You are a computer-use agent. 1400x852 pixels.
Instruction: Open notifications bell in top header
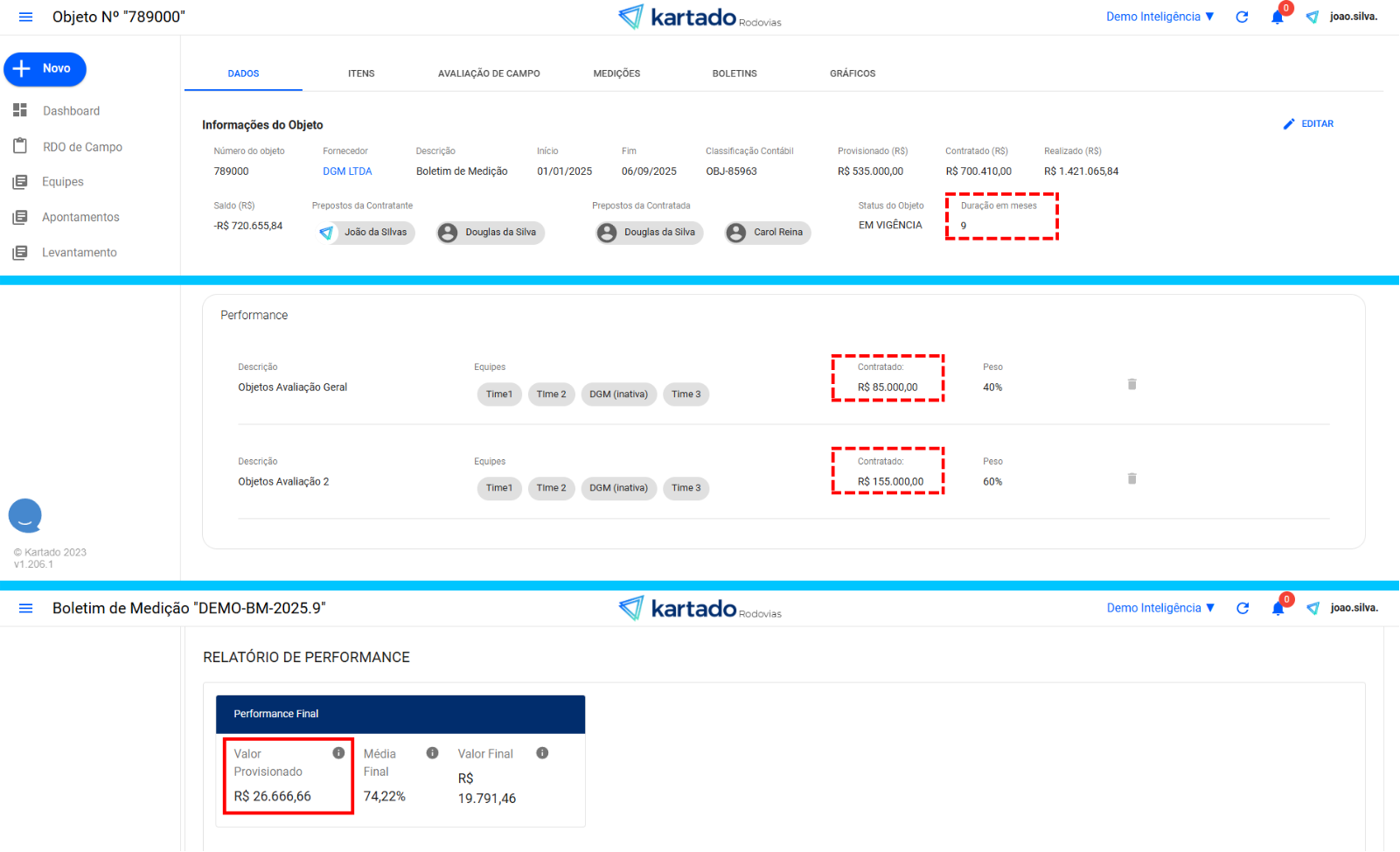(x=1278, y=17)
